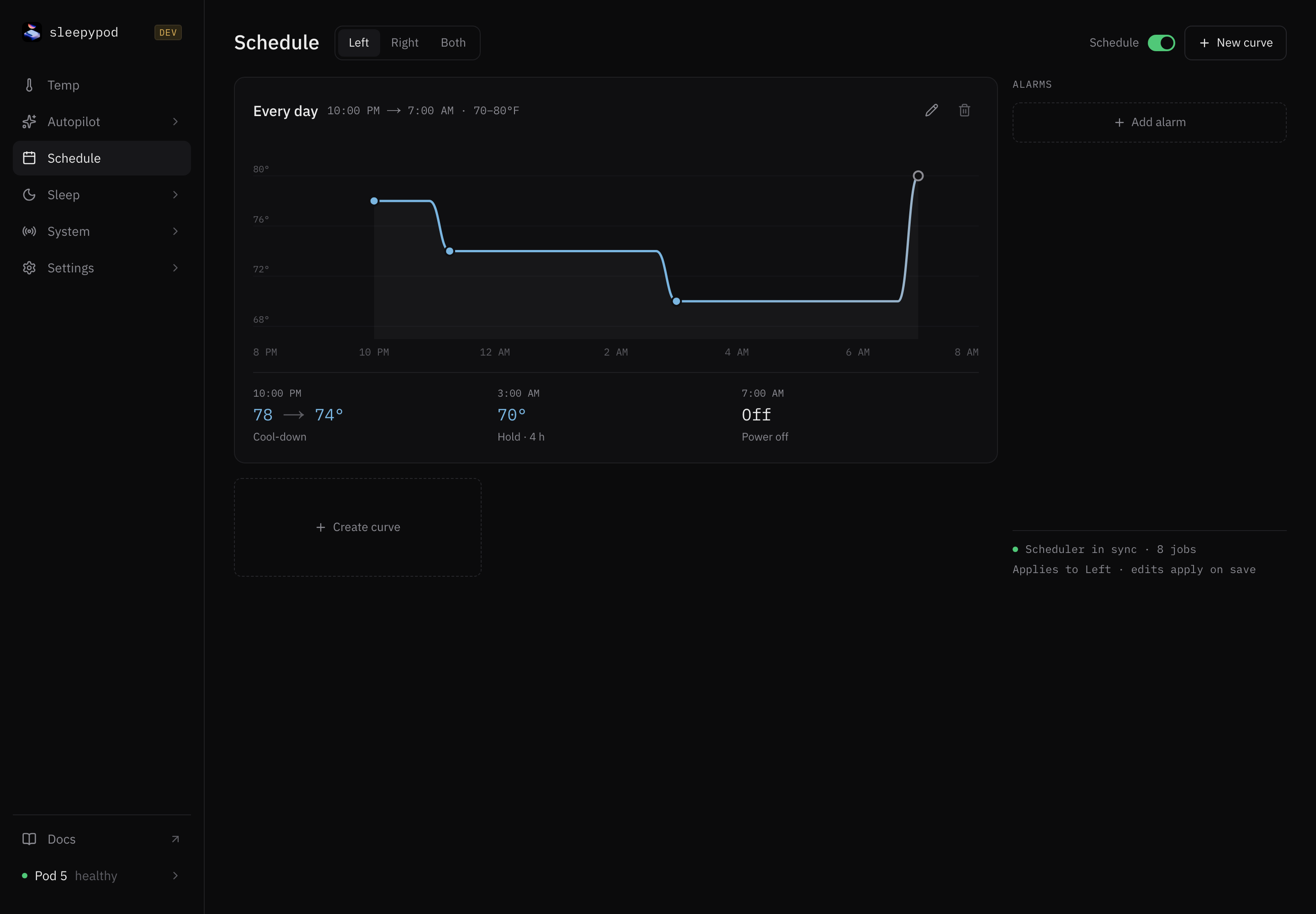Screen dimensions: 1316x914
Task: Click the Autopilot sparkle icon
Action: pyautogui.click(x=29, y=122)
